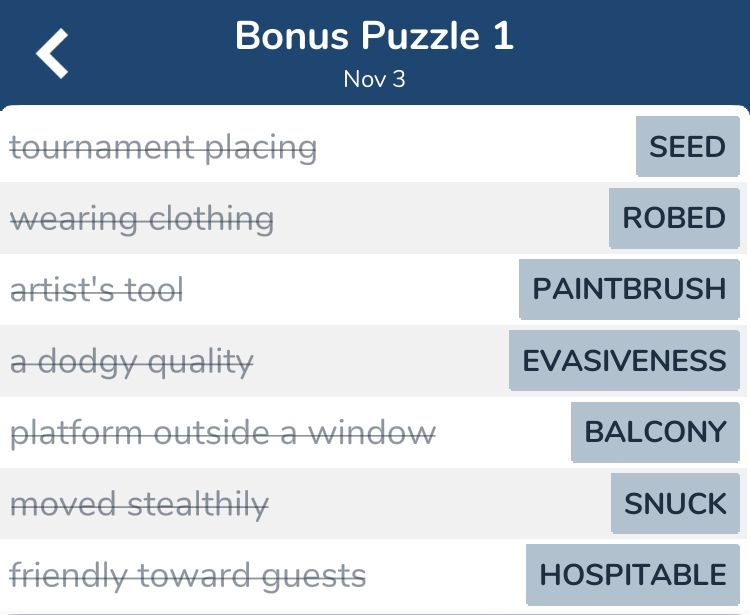Click the 'friendly toward guests' clue
The image size is (750, 615).
188,576
